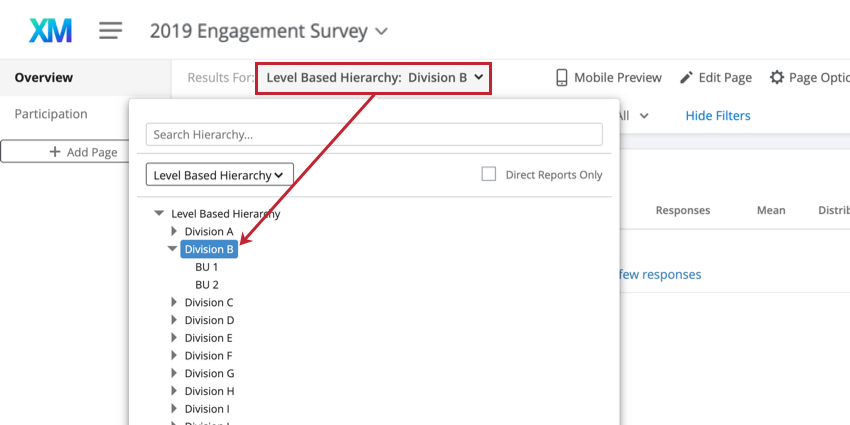Open the hamburger navigation menu

[111, 31]
